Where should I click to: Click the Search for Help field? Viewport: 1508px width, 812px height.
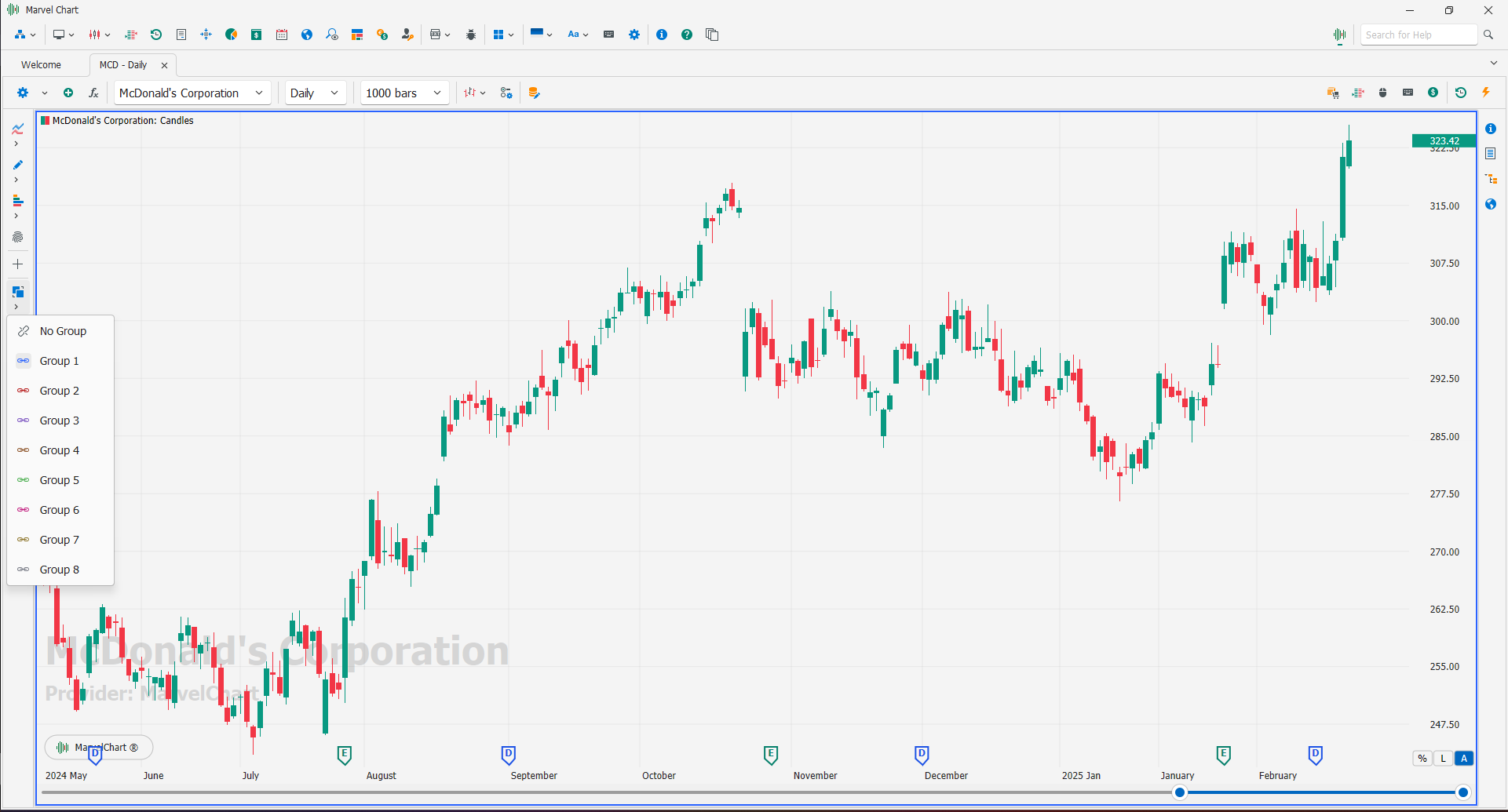(x=1418, y=35)
